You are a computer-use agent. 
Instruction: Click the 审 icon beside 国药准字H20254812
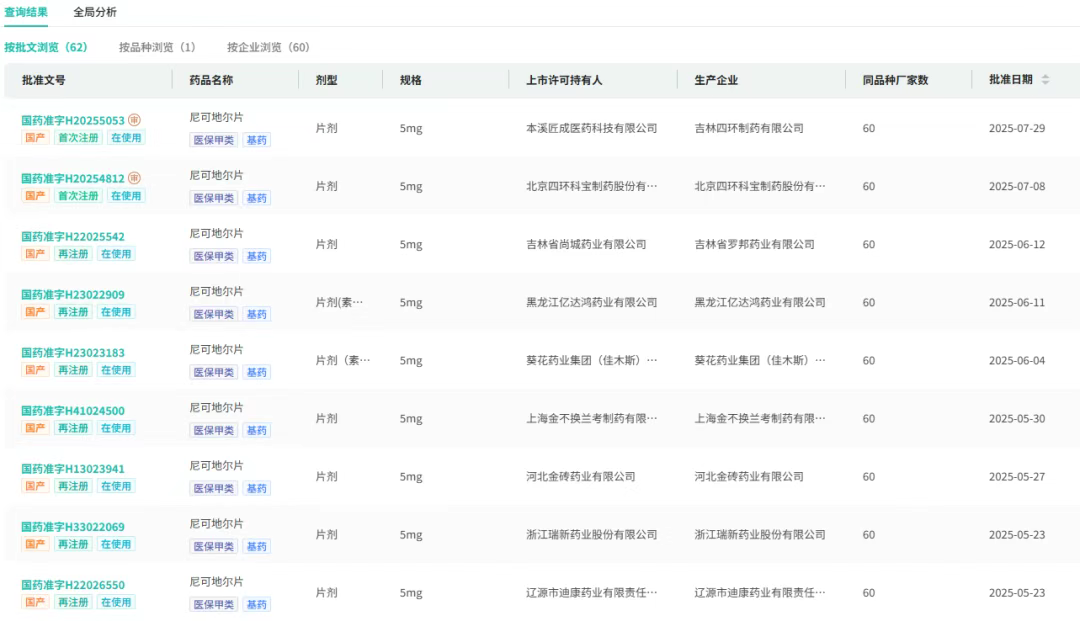click(135, 178)
